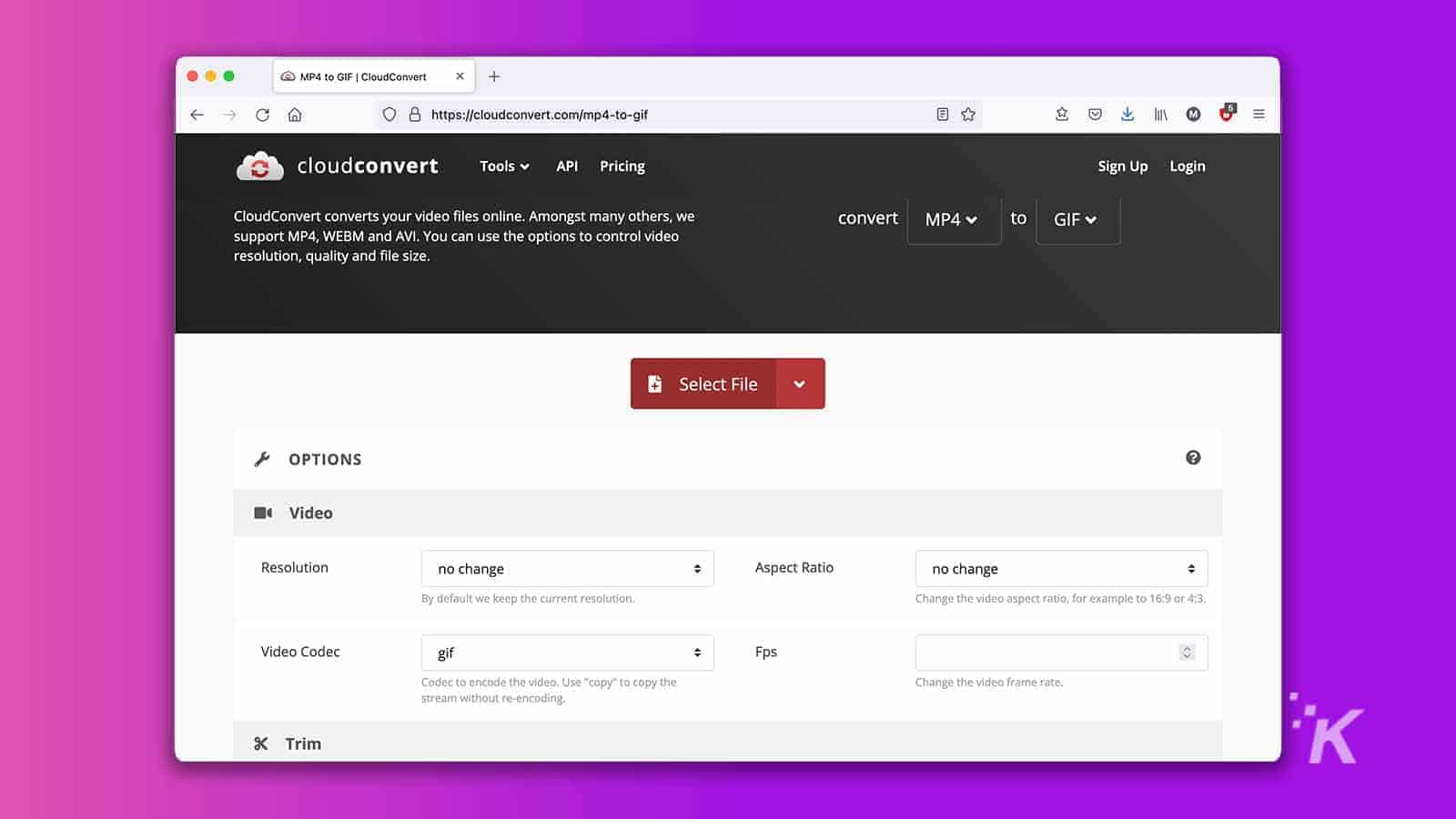Click "Change the video frame rate." hint
The image size is (1456, 819).
click(x=989, y=682)
